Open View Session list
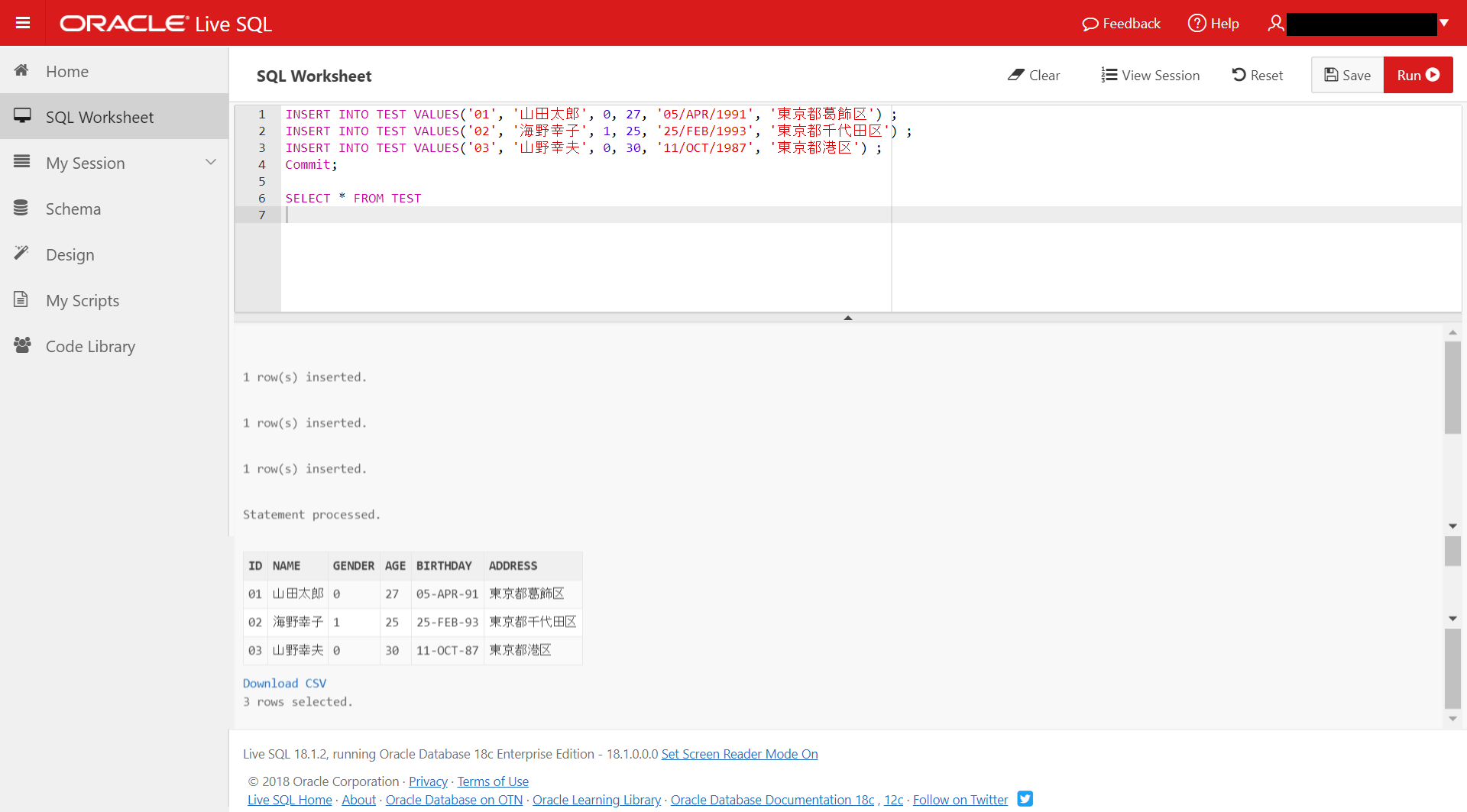The width and height of the screenshot is (1467, 812). (1150, 76)
